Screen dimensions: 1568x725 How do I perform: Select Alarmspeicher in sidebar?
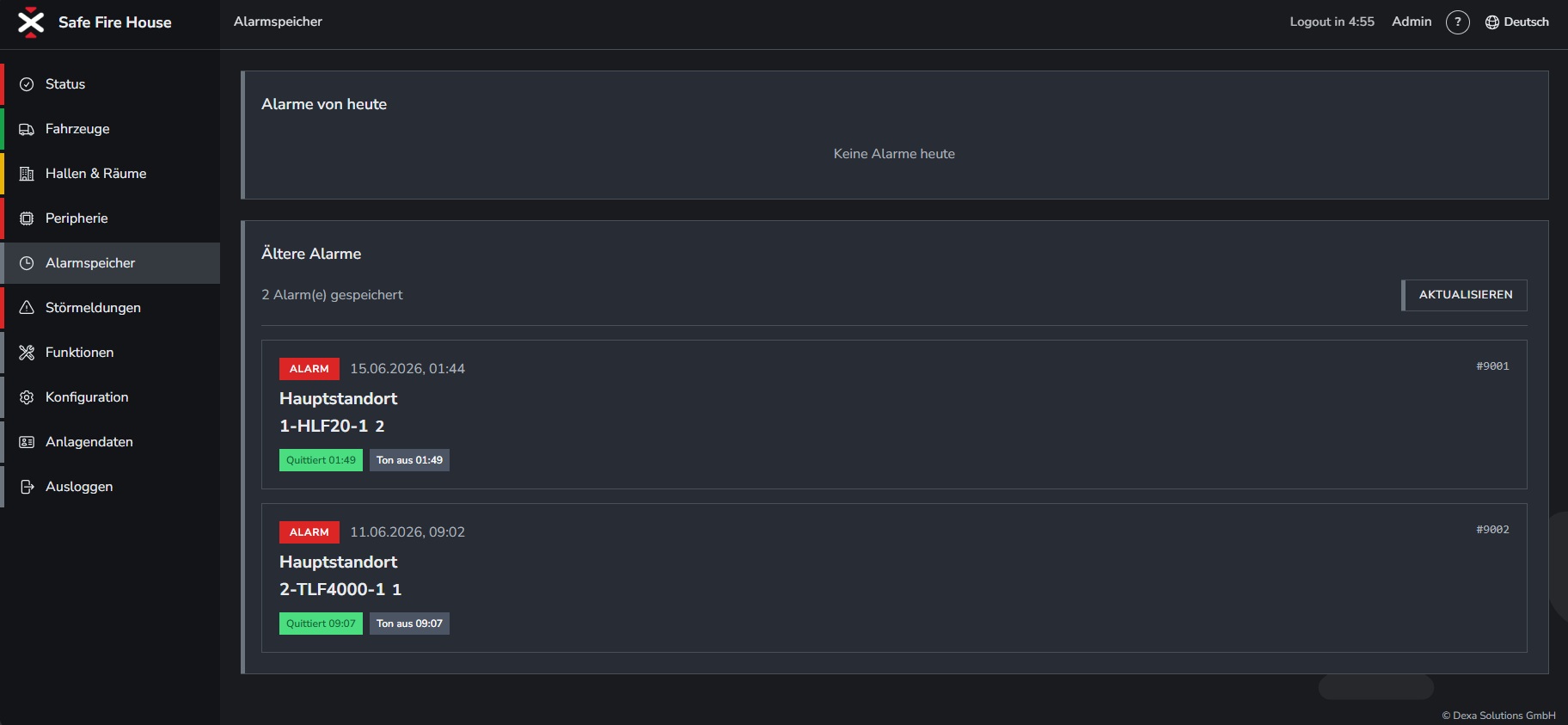point(110,263)
